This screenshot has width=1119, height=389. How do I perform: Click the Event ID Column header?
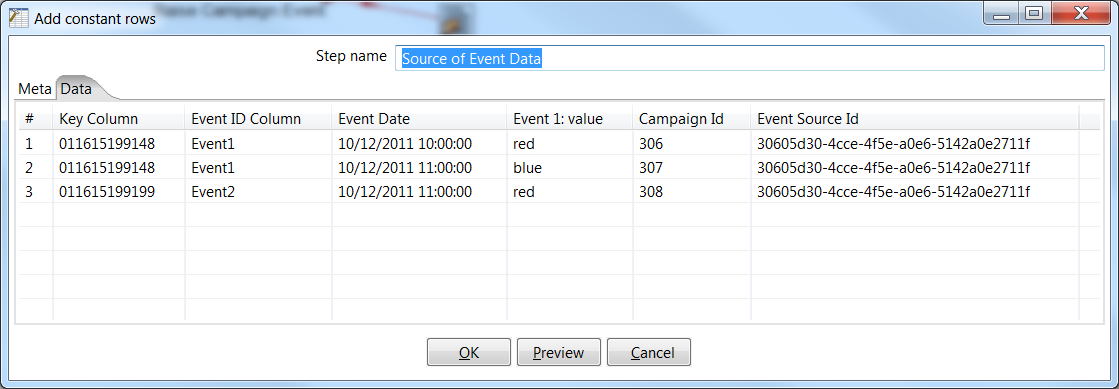click(258, 119)
